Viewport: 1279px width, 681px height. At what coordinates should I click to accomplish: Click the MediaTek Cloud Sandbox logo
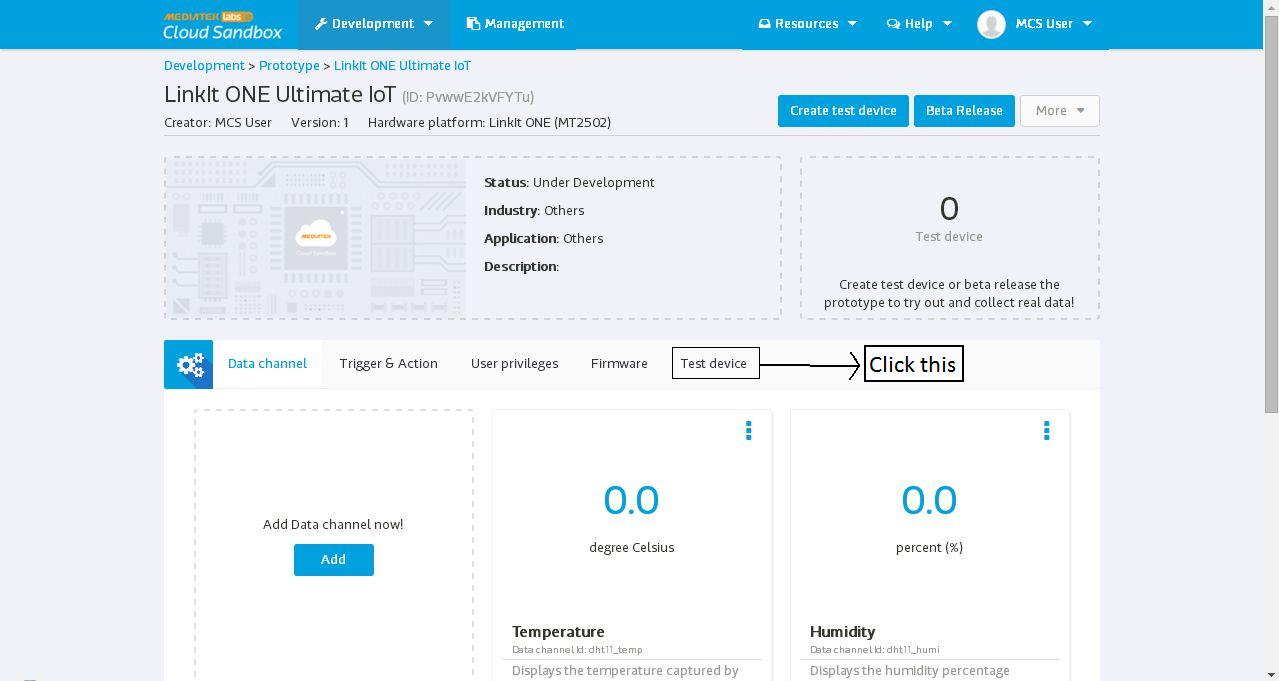click(223, 25)
